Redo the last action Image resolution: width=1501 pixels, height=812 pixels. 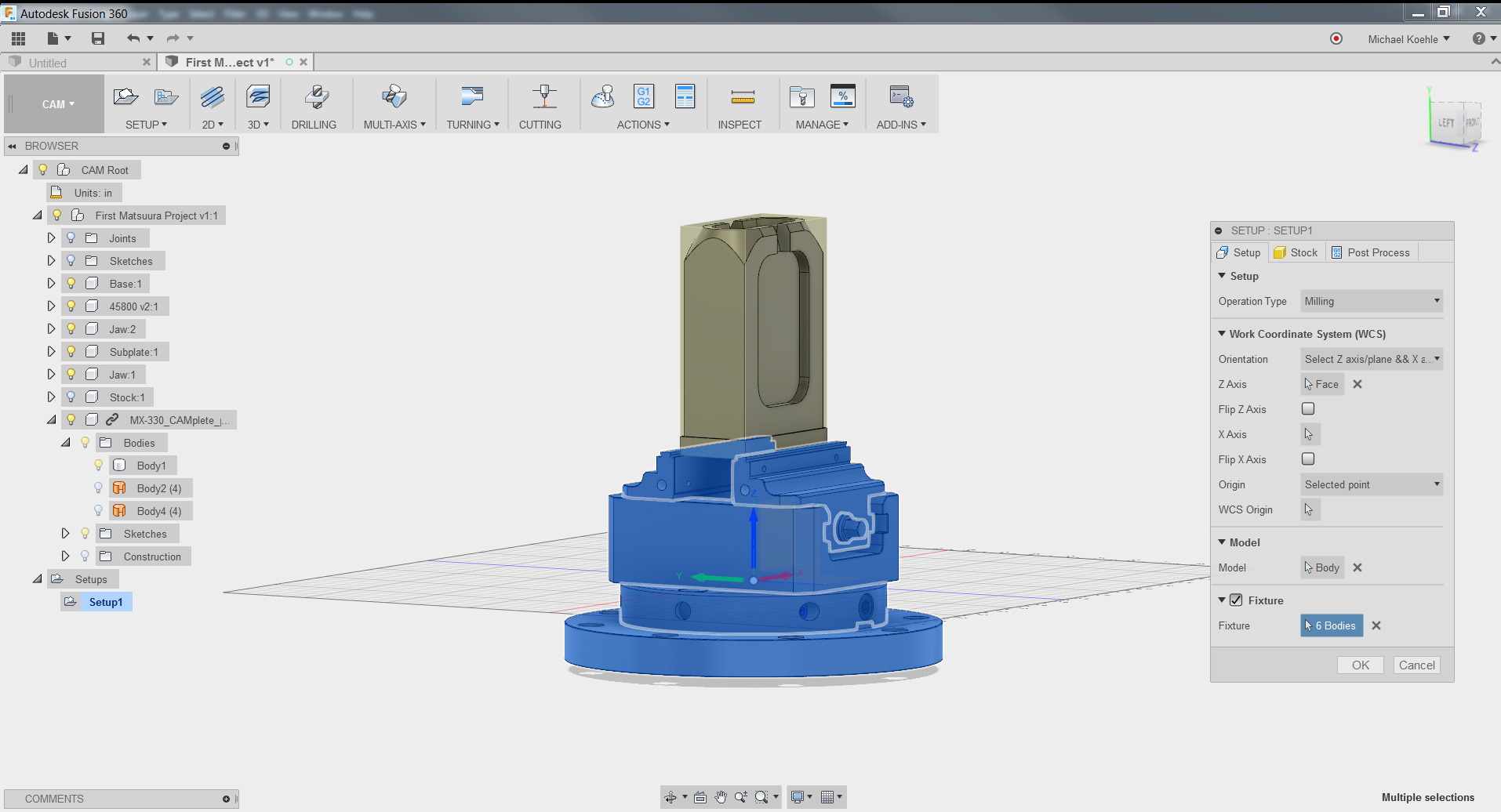(x=173, y=38)
